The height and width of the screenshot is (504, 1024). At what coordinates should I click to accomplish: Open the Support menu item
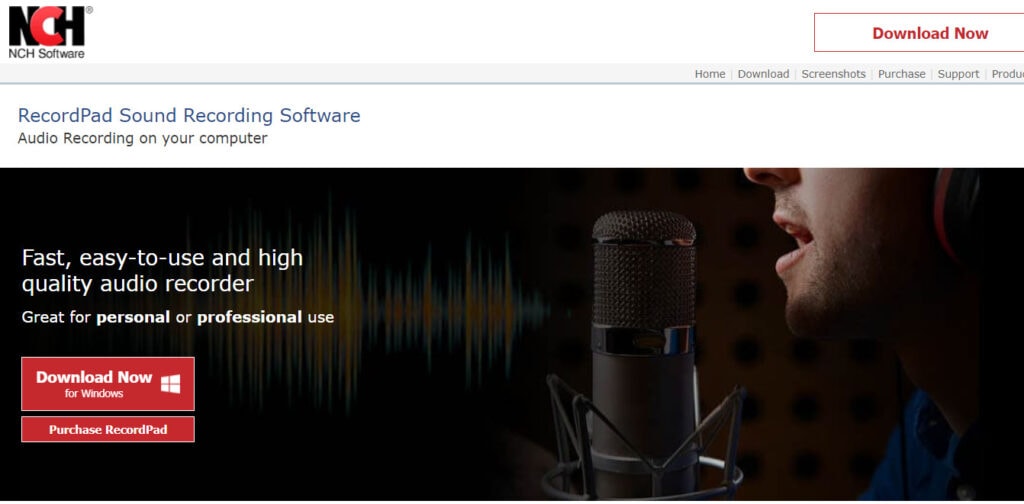958,74
